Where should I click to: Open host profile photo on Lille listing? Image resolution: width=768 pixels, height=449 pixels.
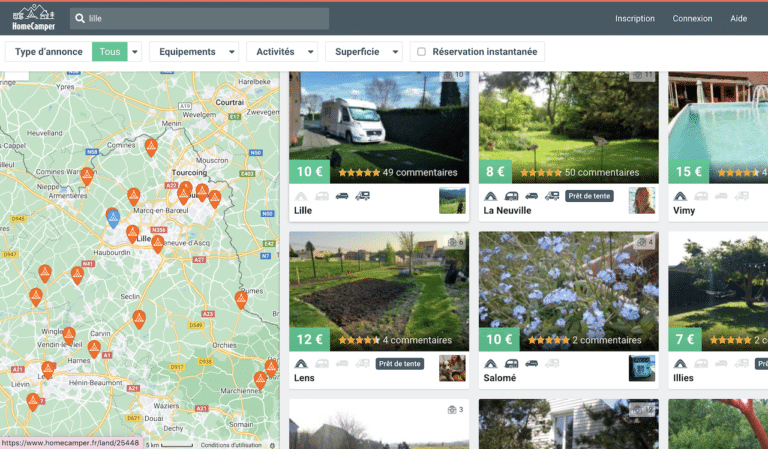pos(452,200)
